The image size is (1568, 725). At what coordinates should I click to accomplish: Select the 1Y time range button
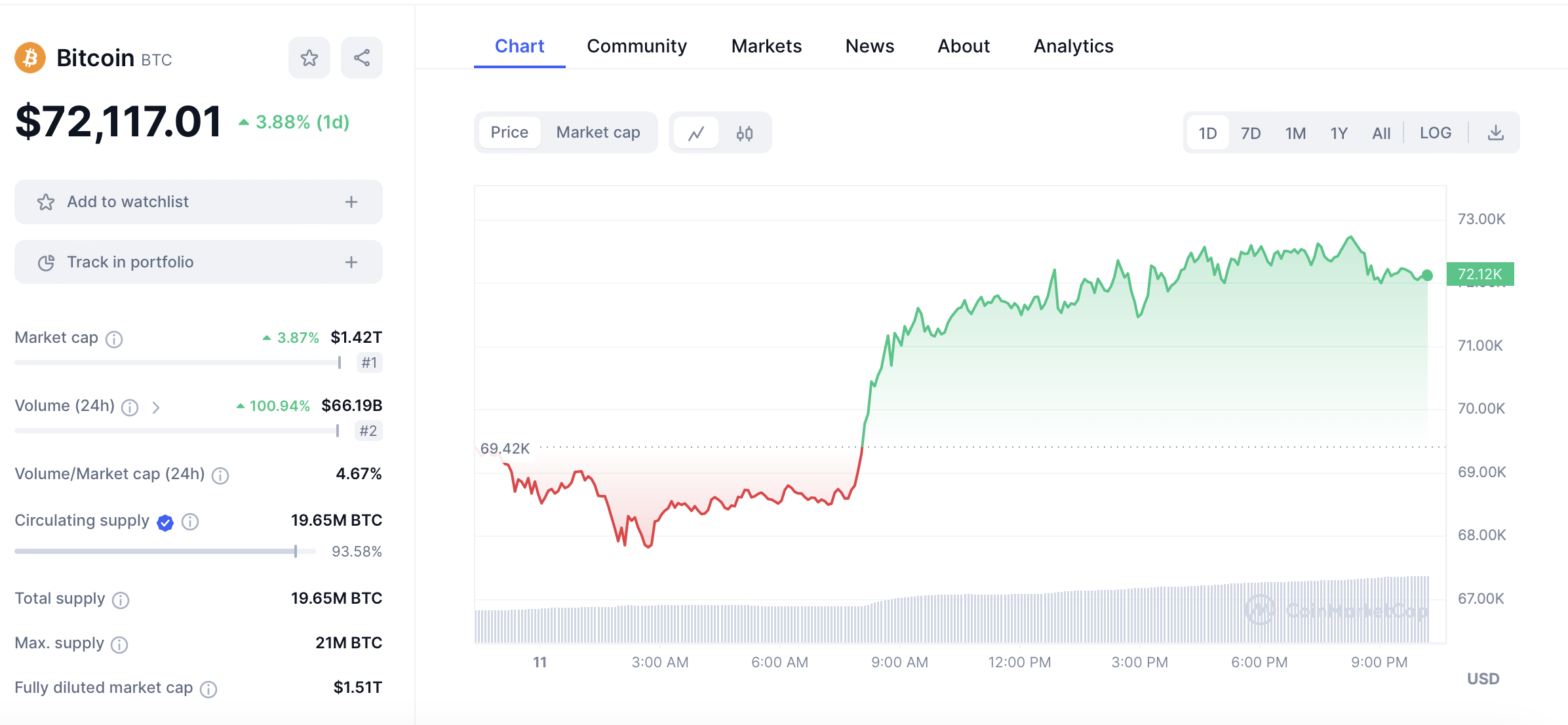pyautogui.click(x=1339, y=133)
